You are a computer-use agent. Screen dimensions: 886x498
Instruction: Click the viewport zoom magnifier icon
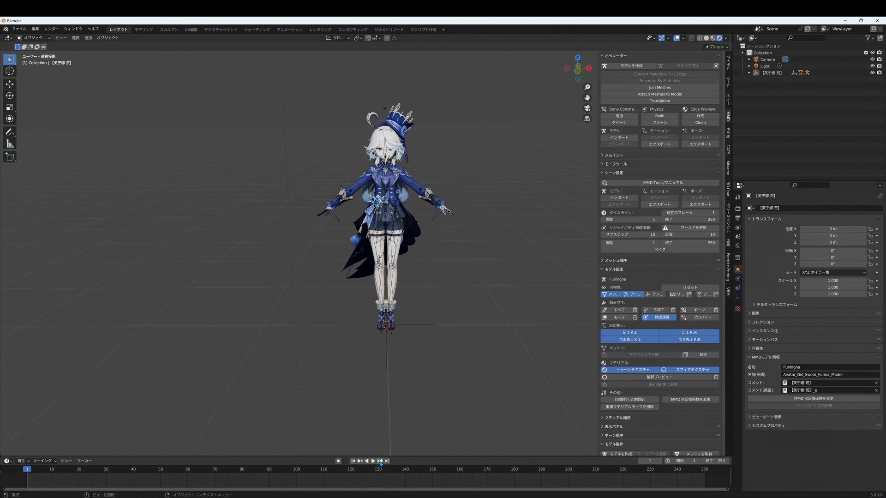click(x=587, y=87)
